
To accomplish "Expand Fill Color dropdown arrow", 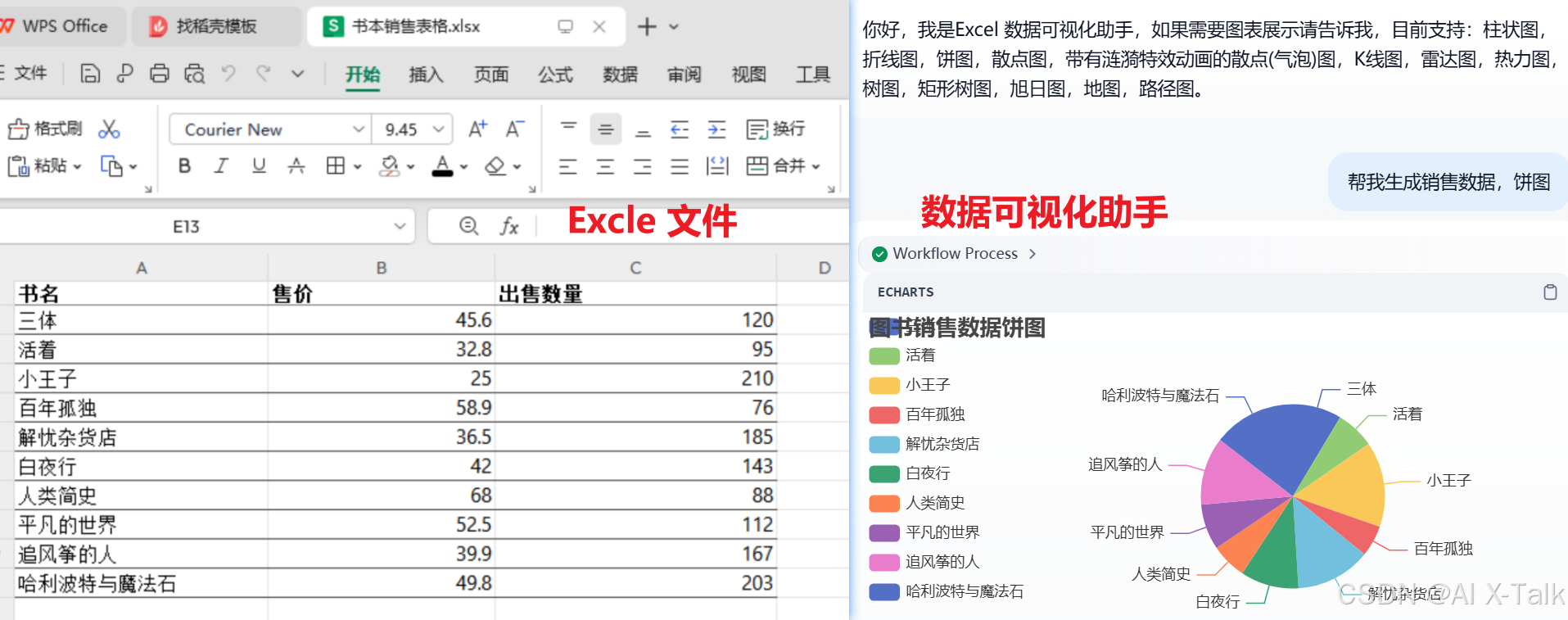I will [411, 166].
